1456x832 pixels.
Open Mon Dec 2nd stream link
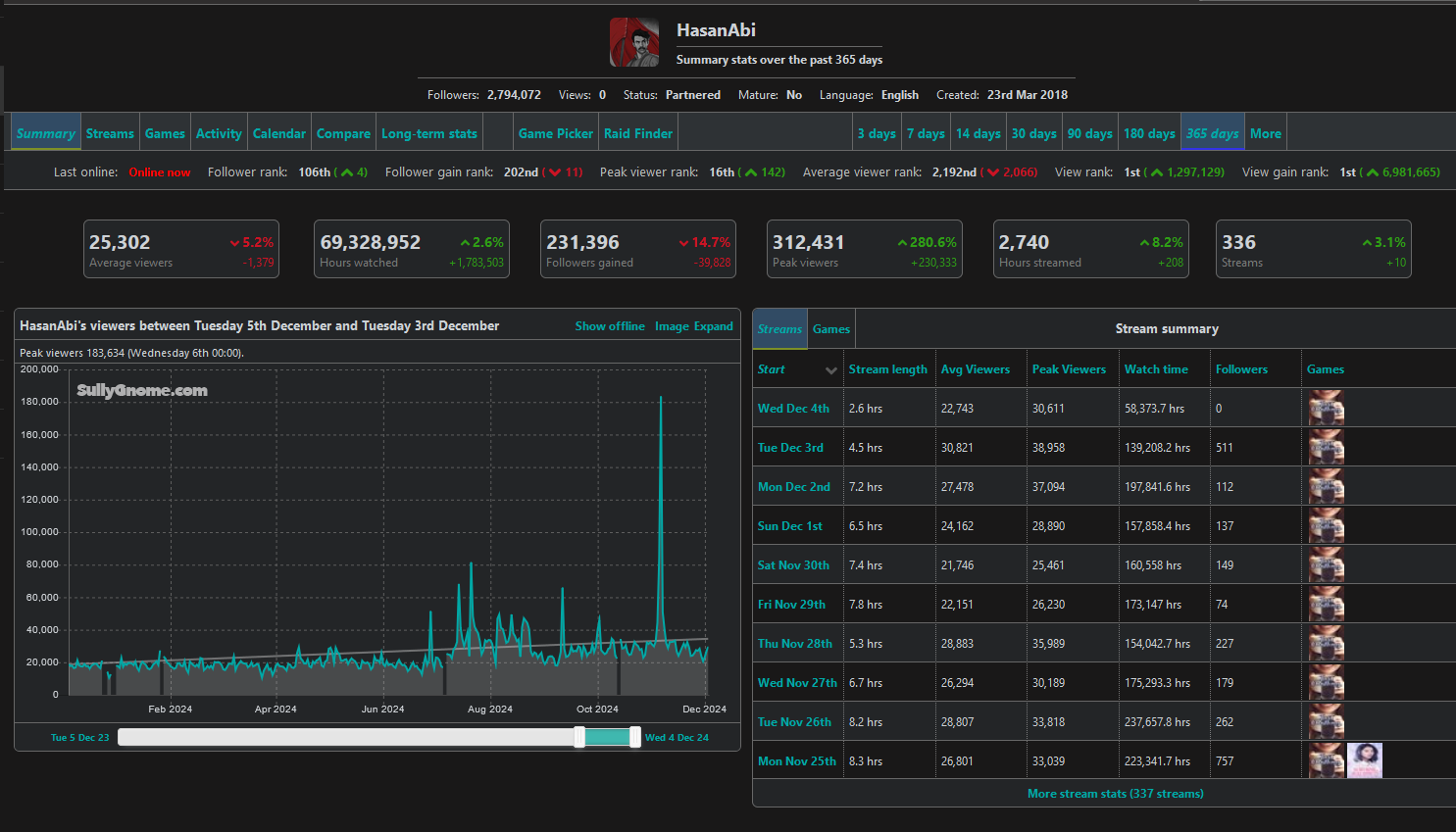793,487
